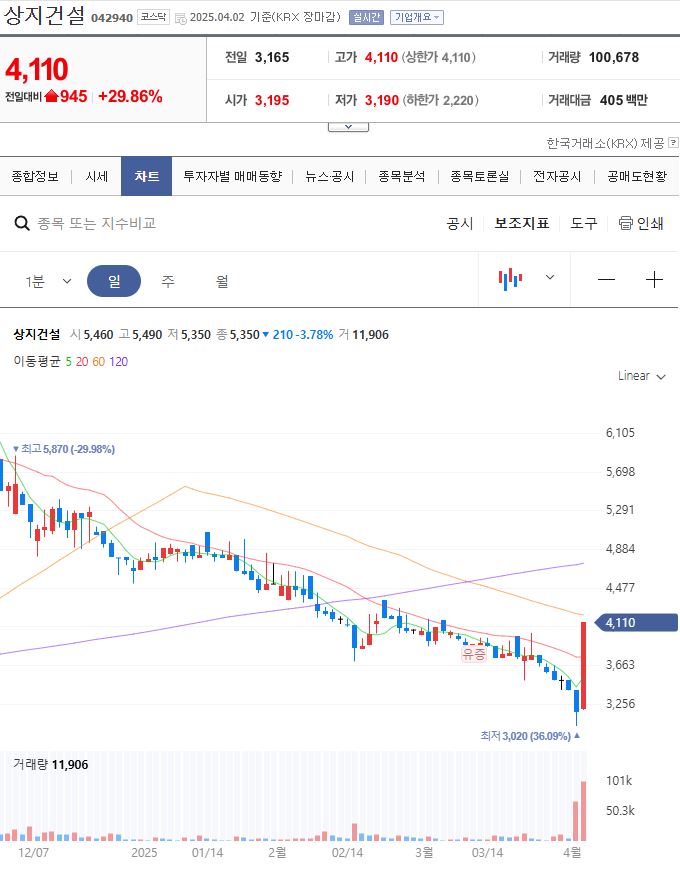
Task: Zoom out chart with minus icon
Action: coord(606,280)
